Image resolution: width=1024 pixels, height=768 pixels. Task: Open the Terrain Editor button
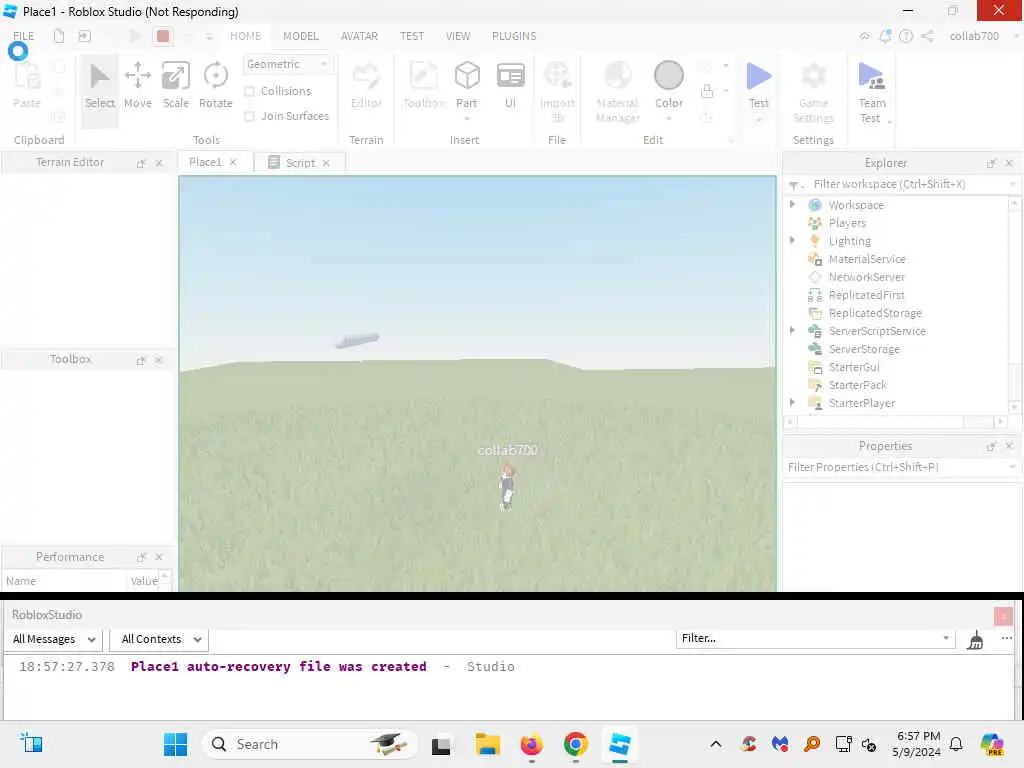(366, 86)
